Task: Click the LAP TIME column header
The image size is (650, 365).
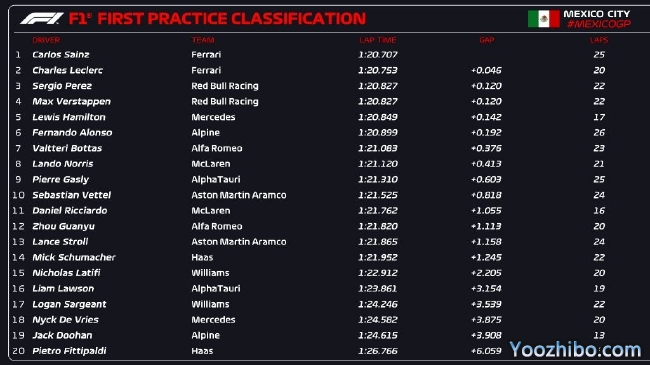Action: [378, 40]
